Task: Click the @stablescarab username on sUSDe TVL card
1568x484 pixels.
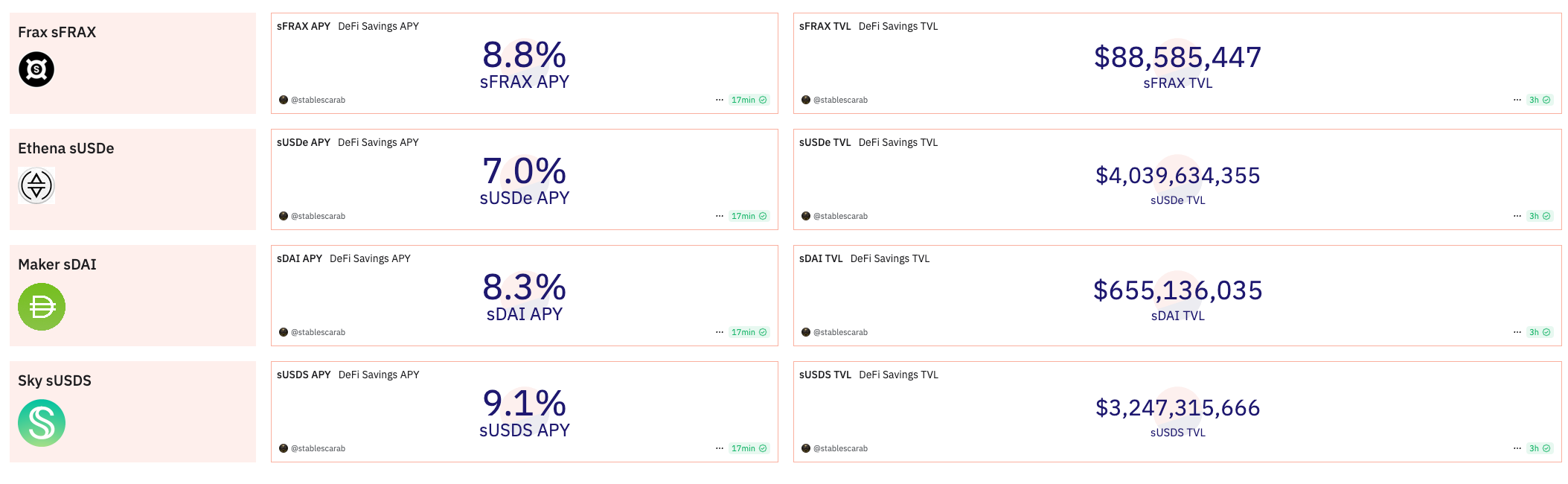Action: pos(841,216)
